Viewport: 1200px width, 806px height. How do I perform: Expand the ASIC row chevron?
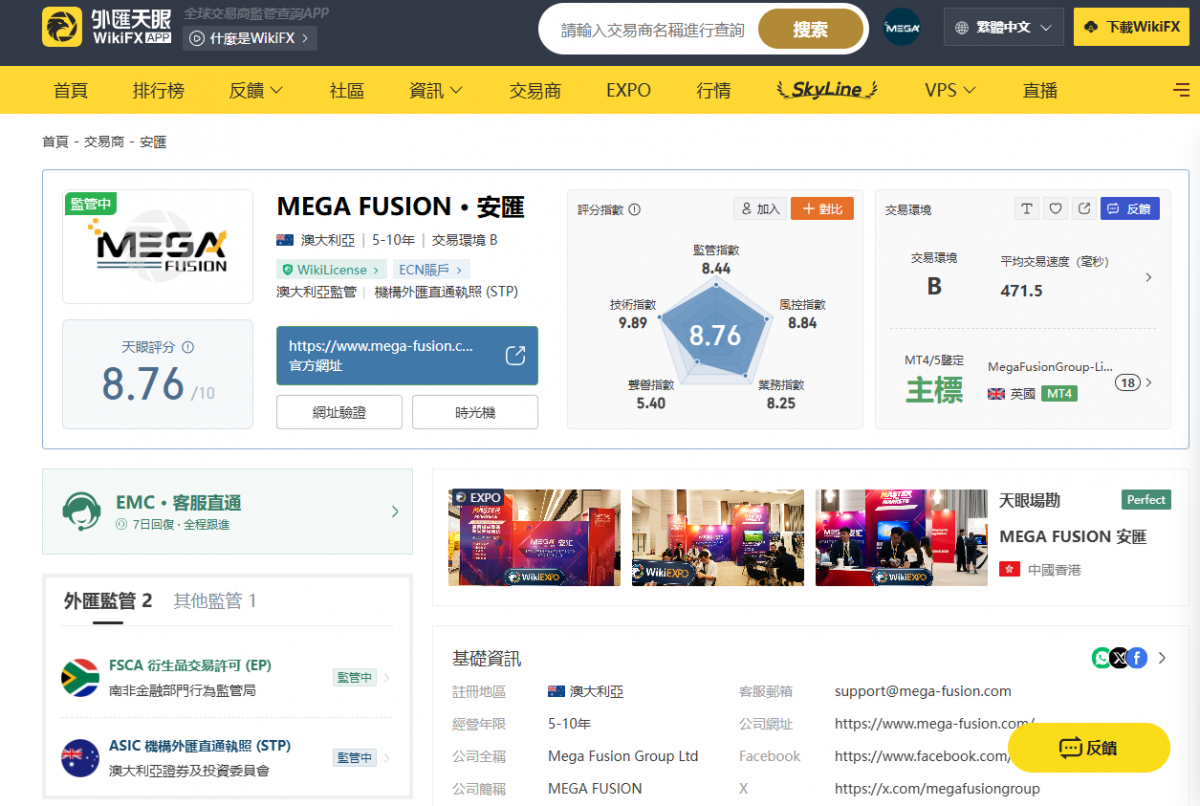click(x=387, y=758)
